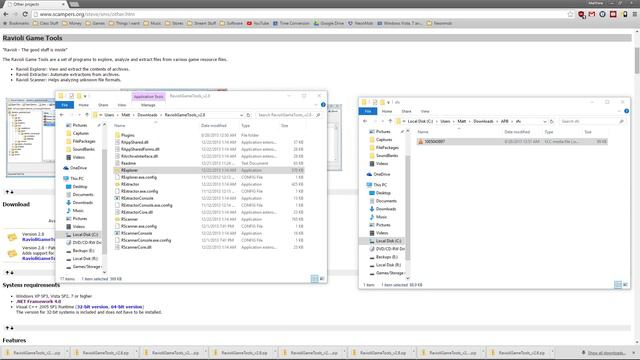This screenshot has height=360, width=640.
Task: Click the search box in sfx window
Action: pyautogui.click(x=591, y=122)
